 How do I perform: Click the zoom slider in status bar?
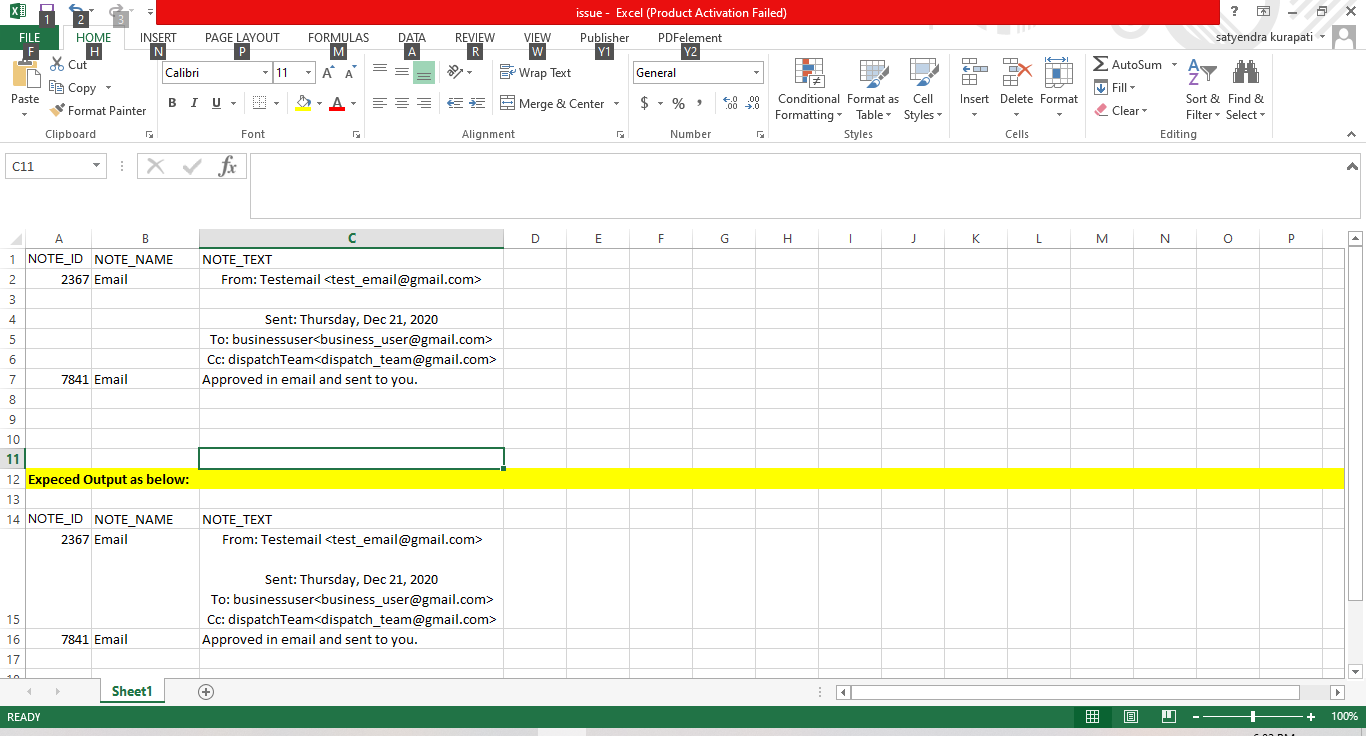pyautogui.click(x=1253, y=717)
